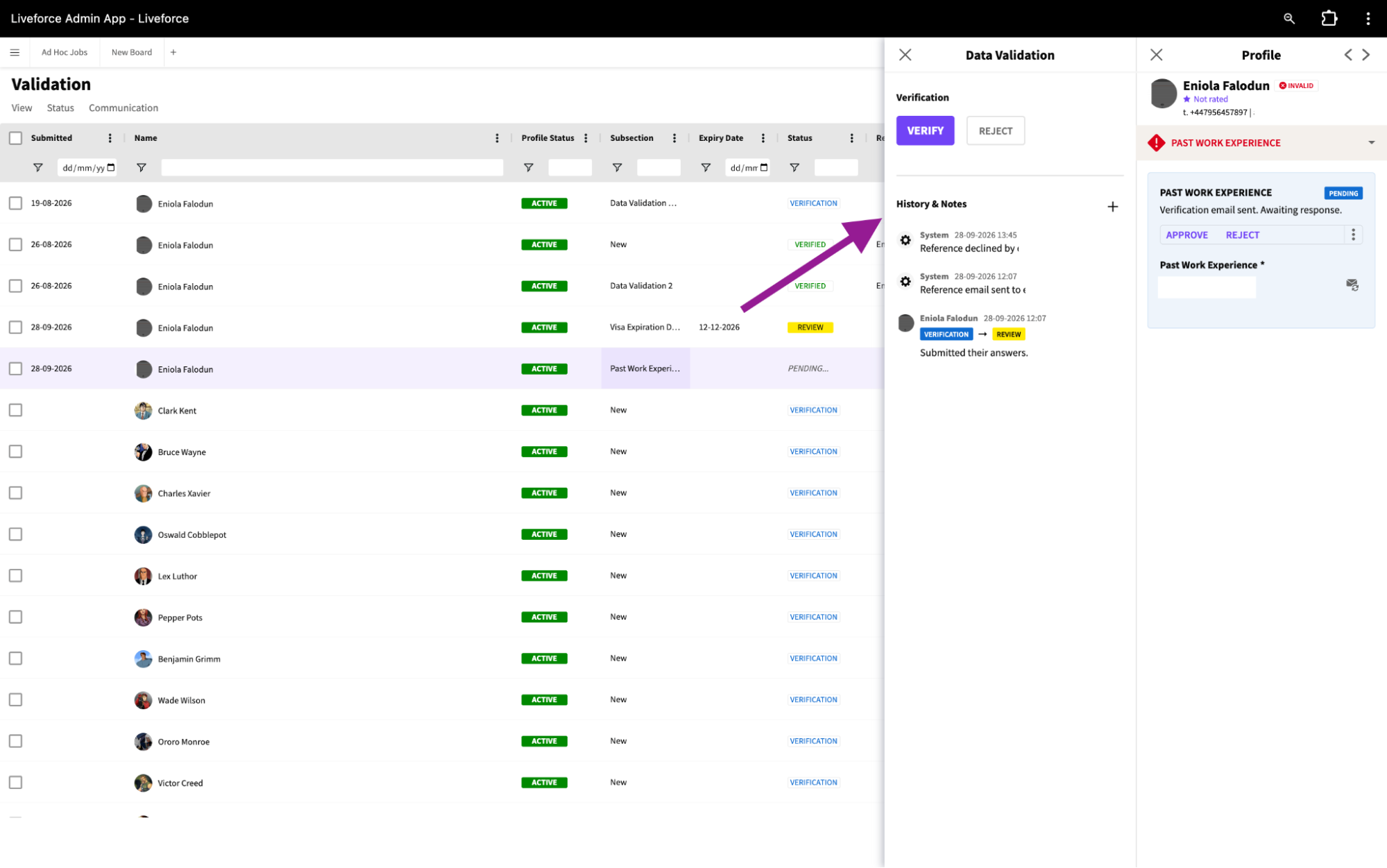The image size is (1387, 868).
Task: Open the extensions puzzle icon
Action: (x=1329, y=19)
